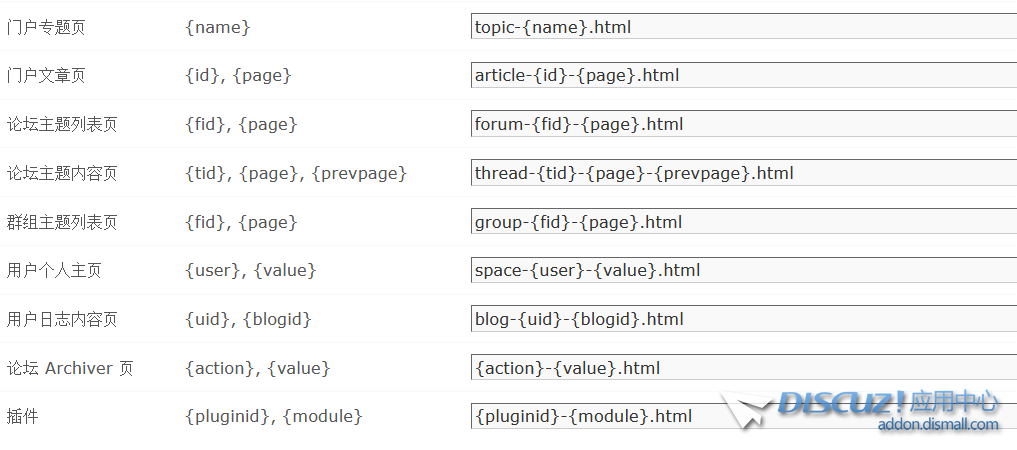Click the group-{fid}-{page}.html input field
This screenshot has width=1017, height=450.
(x=744, y=222)
